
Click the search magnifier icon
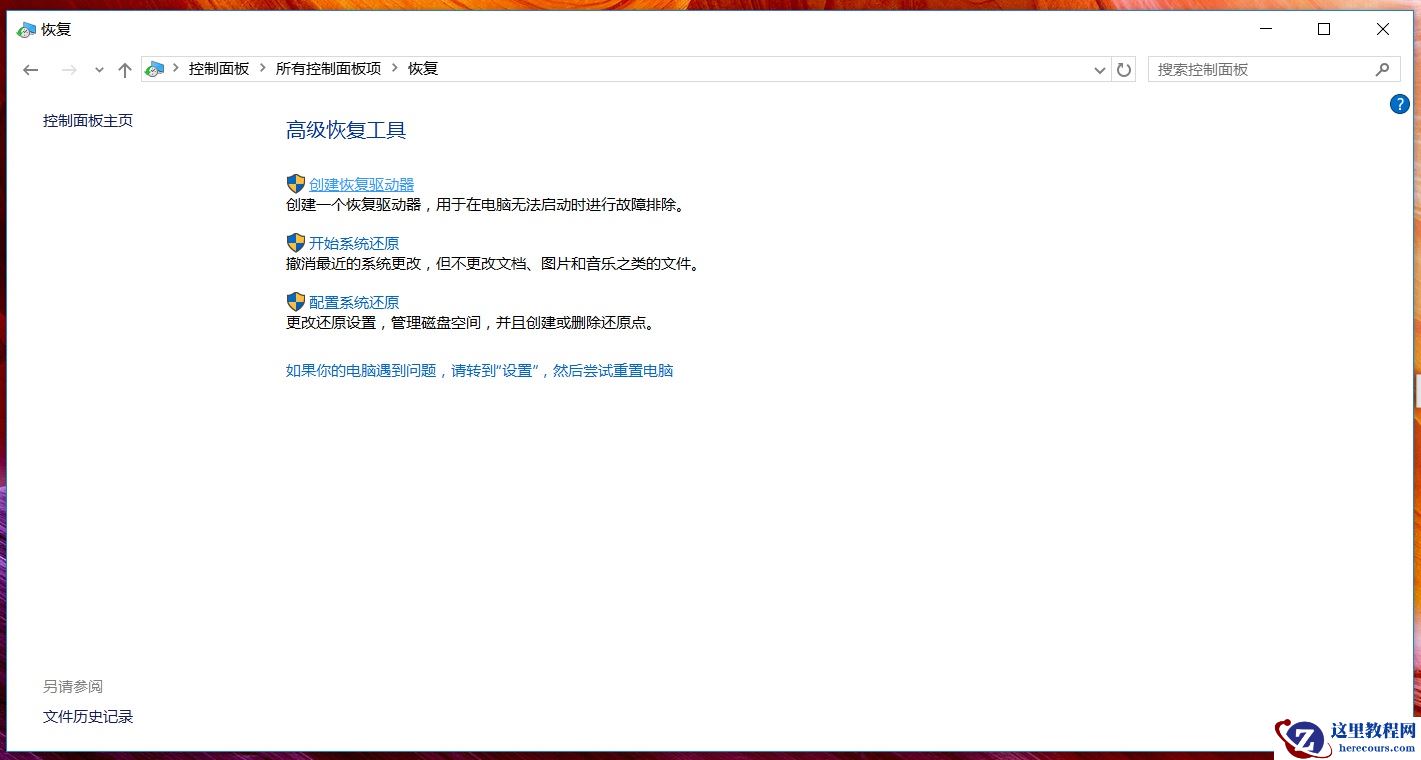click(1383, 69)
